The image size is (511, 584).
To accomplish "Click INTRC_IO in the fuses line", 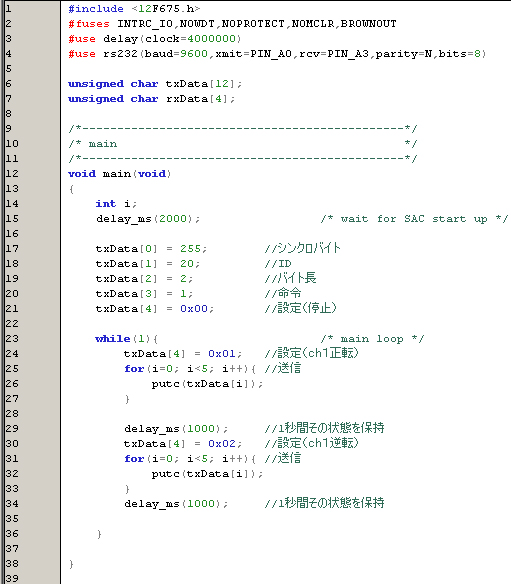I will click(x=145, y=24).
